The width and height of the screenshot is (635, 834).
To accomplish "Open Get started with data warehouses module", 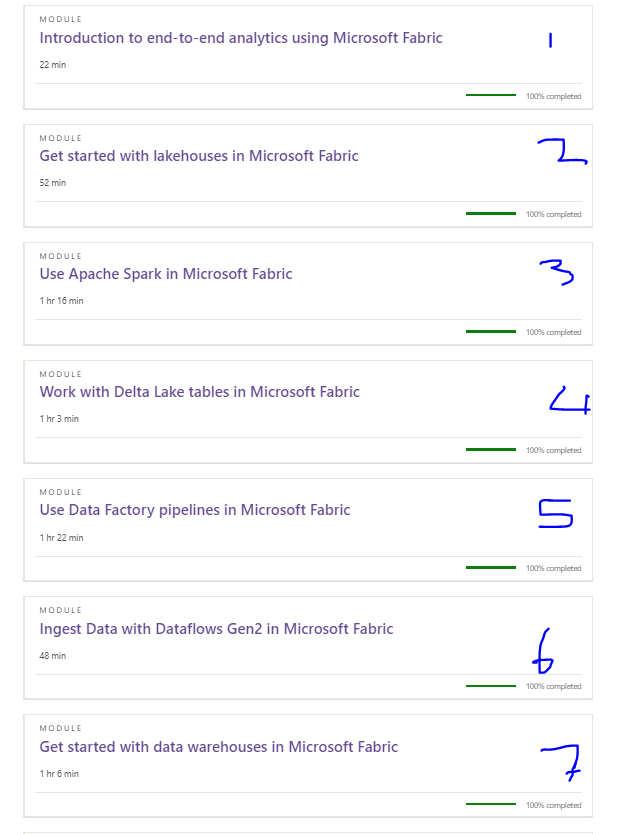I will click(218, 747).
